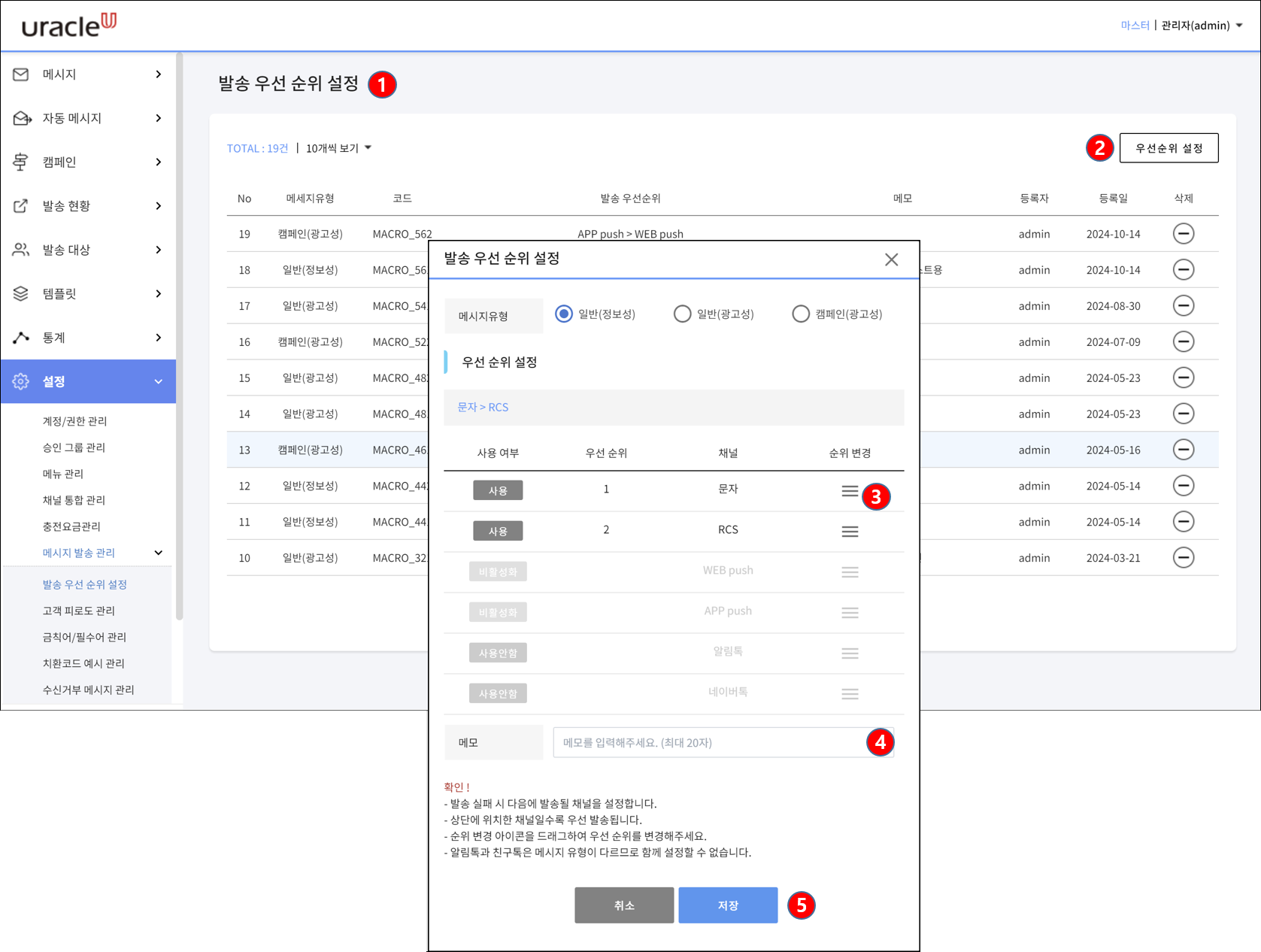Collapse the 설정 section chevron
The width and height of the screenshot is (1261, 952).
point(158,381)
